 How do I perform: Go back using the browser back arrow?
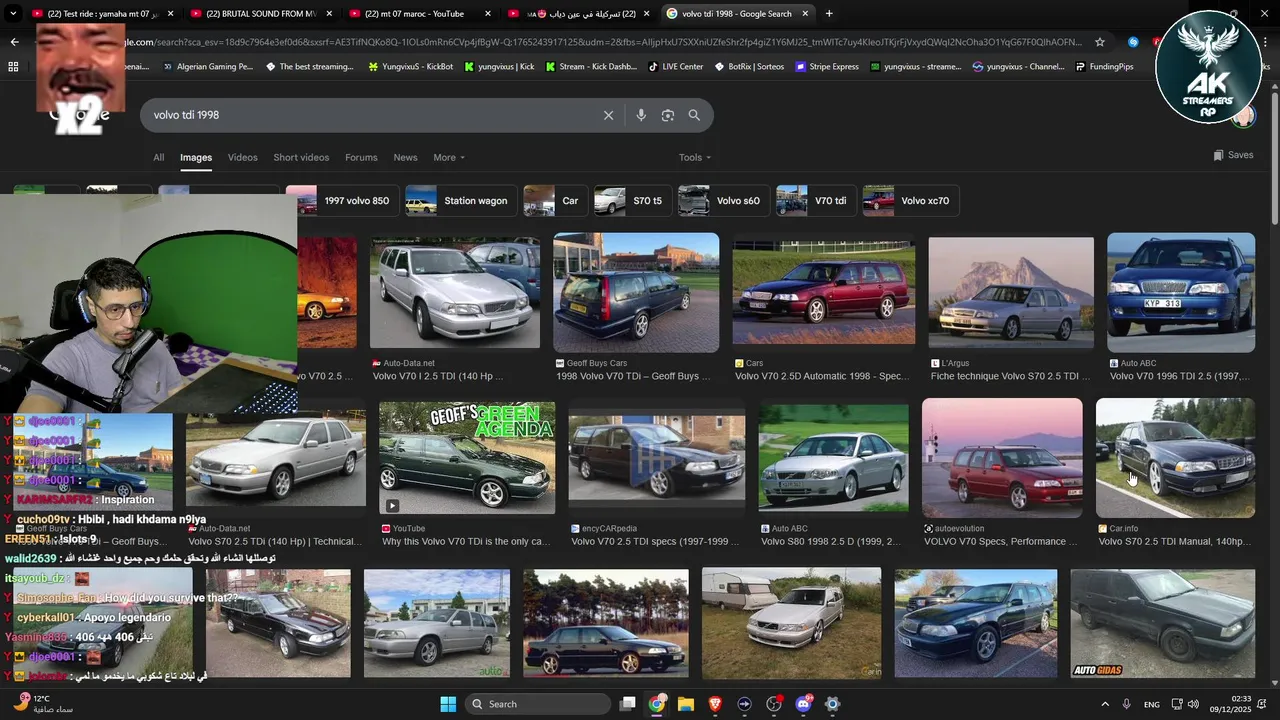(14, 42)
